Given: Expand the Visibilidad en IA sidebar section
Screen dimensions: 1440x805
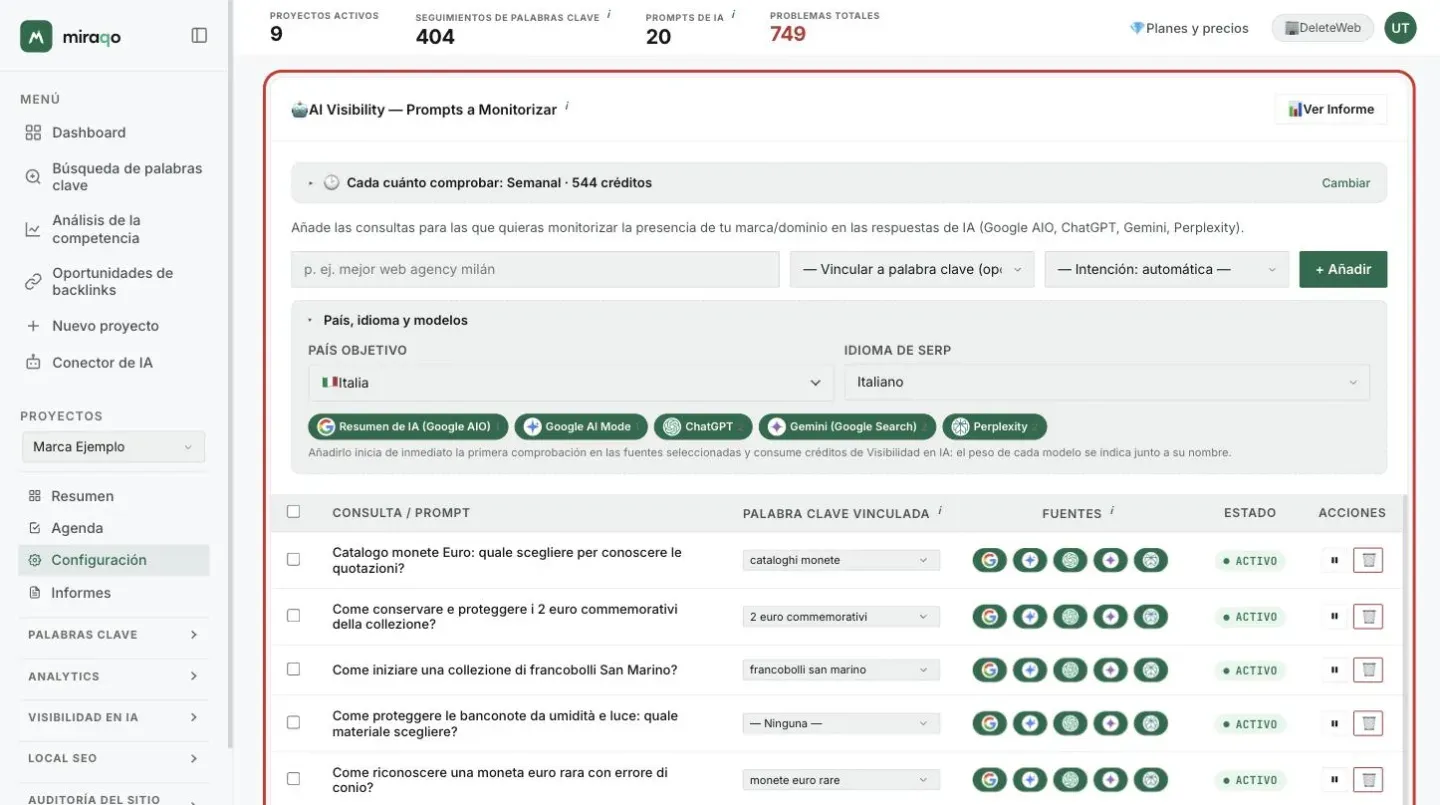Looking at the screenshot, I should click(114, 717).
